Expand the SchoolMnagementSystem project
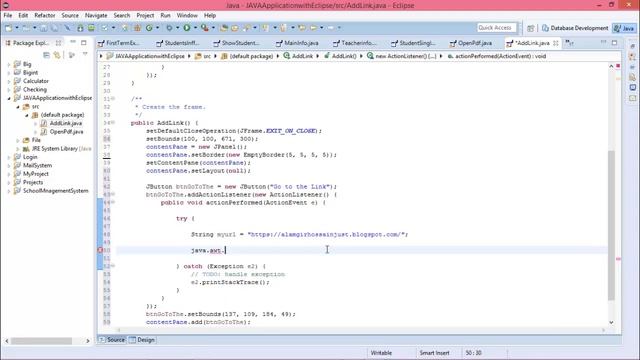The image size is (640, 360). coord(9,191)
